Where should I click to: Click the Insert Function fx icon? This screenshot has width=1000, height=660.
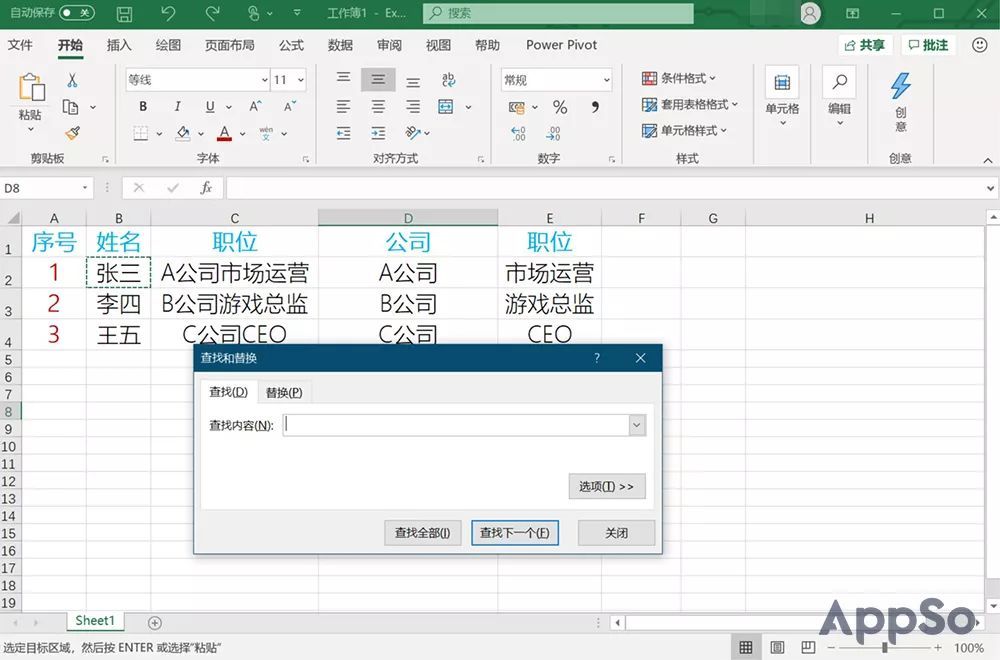coord(205,187)
